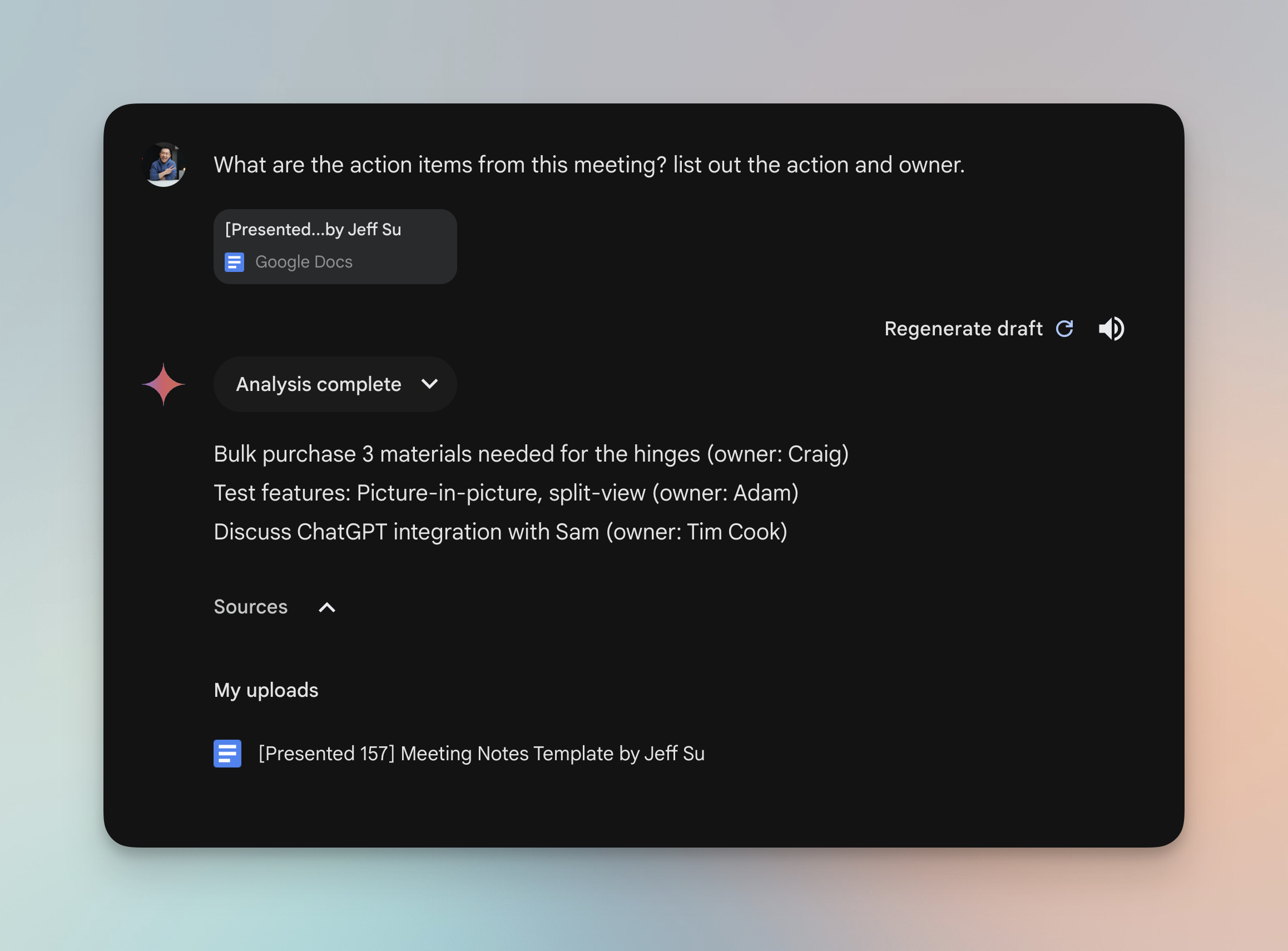Click the speaker listen icon
Screen dimensions: 1288x951
click(1111, 329)
